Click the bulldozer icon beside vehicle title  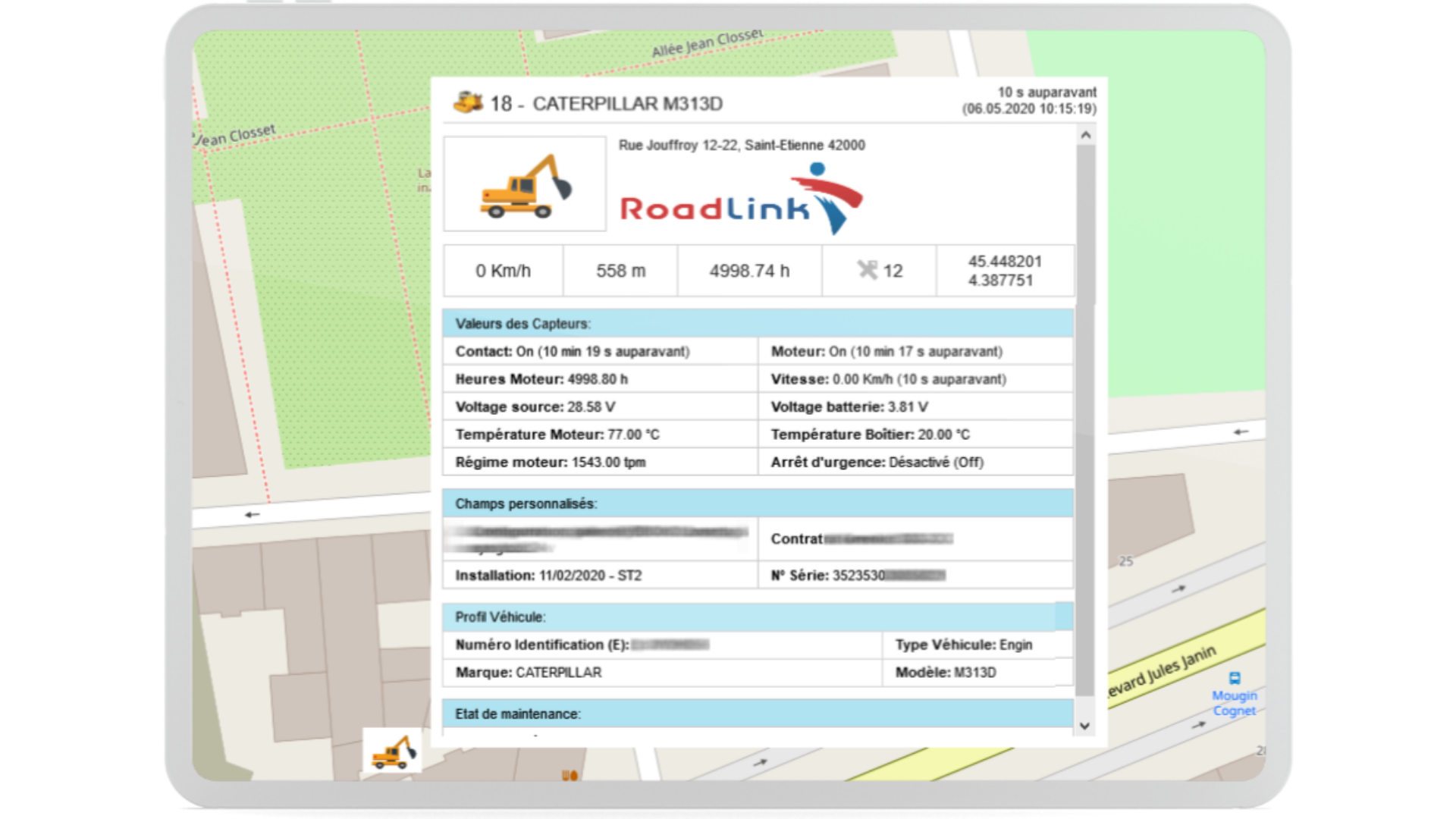click(x=468, y=102)
